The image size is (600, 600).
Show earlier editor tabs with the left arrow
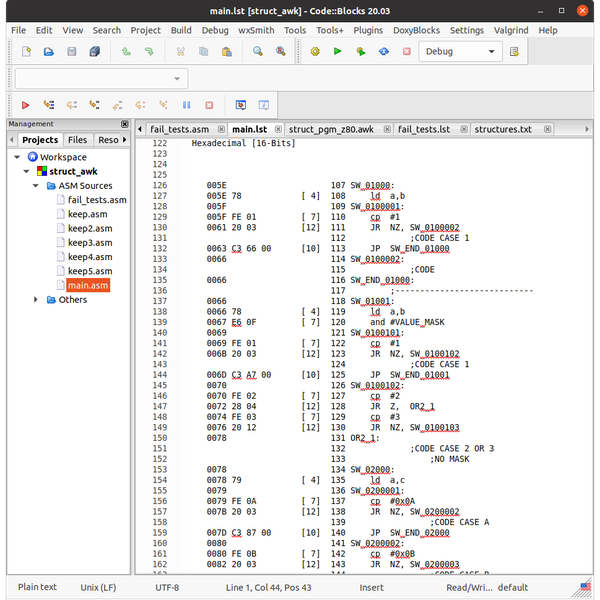[x=140, y=129]
